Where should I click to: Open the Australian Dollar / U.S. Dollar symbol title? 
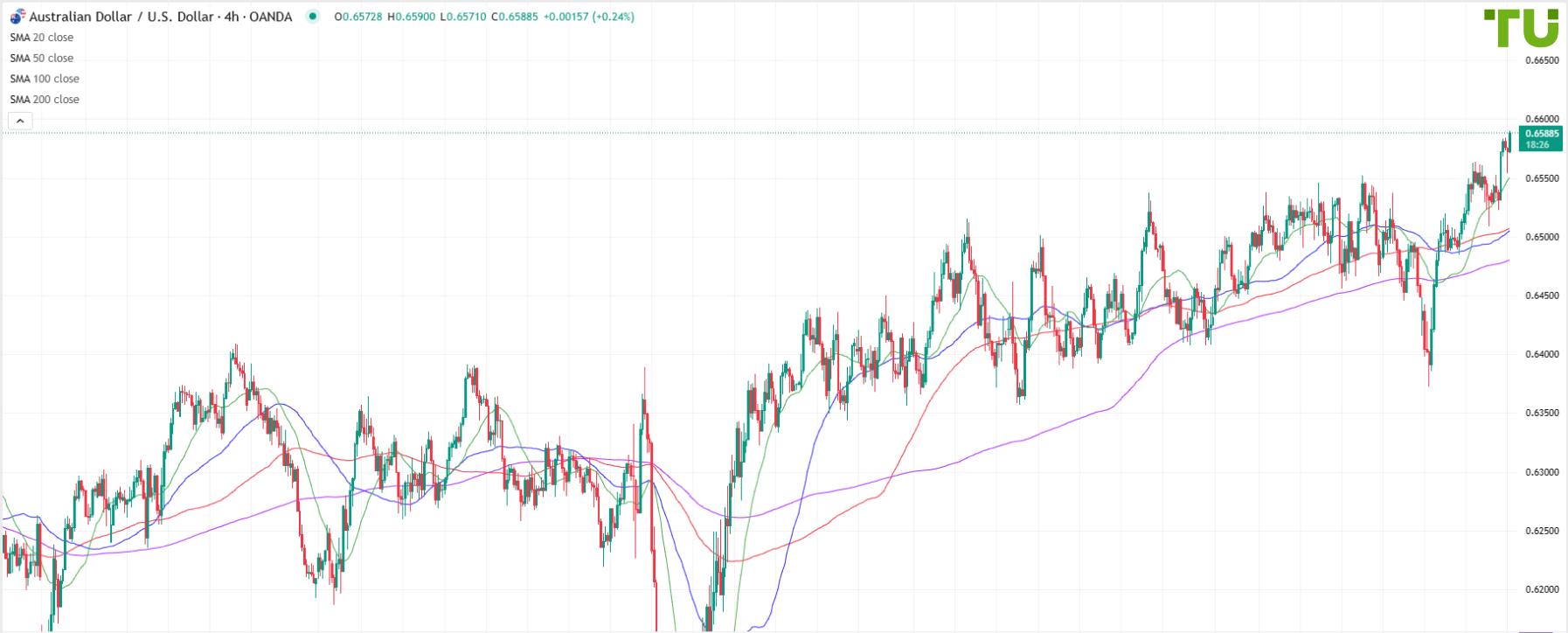160,17
